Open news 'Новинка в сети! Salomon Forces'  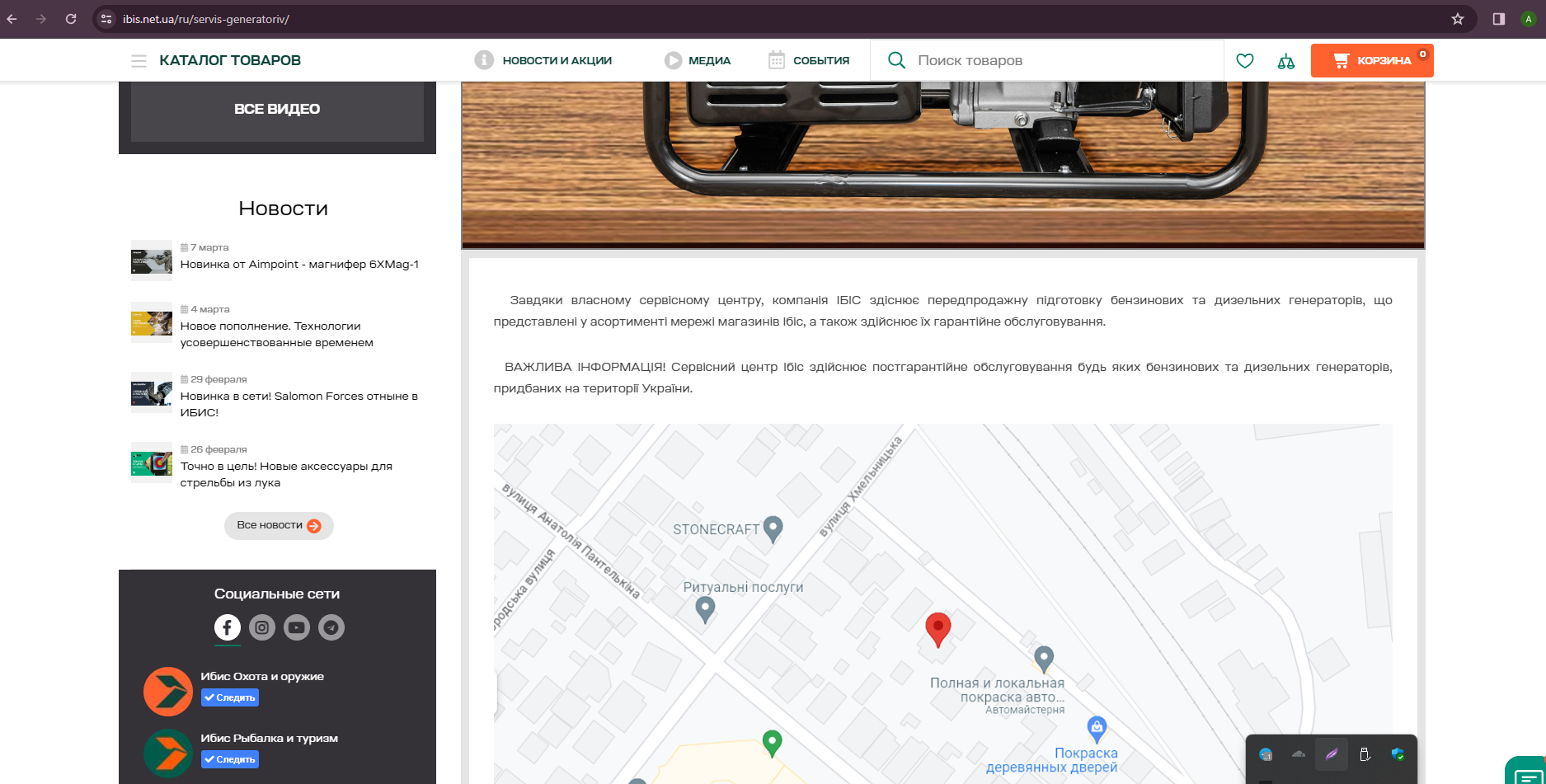click(299, 405)
